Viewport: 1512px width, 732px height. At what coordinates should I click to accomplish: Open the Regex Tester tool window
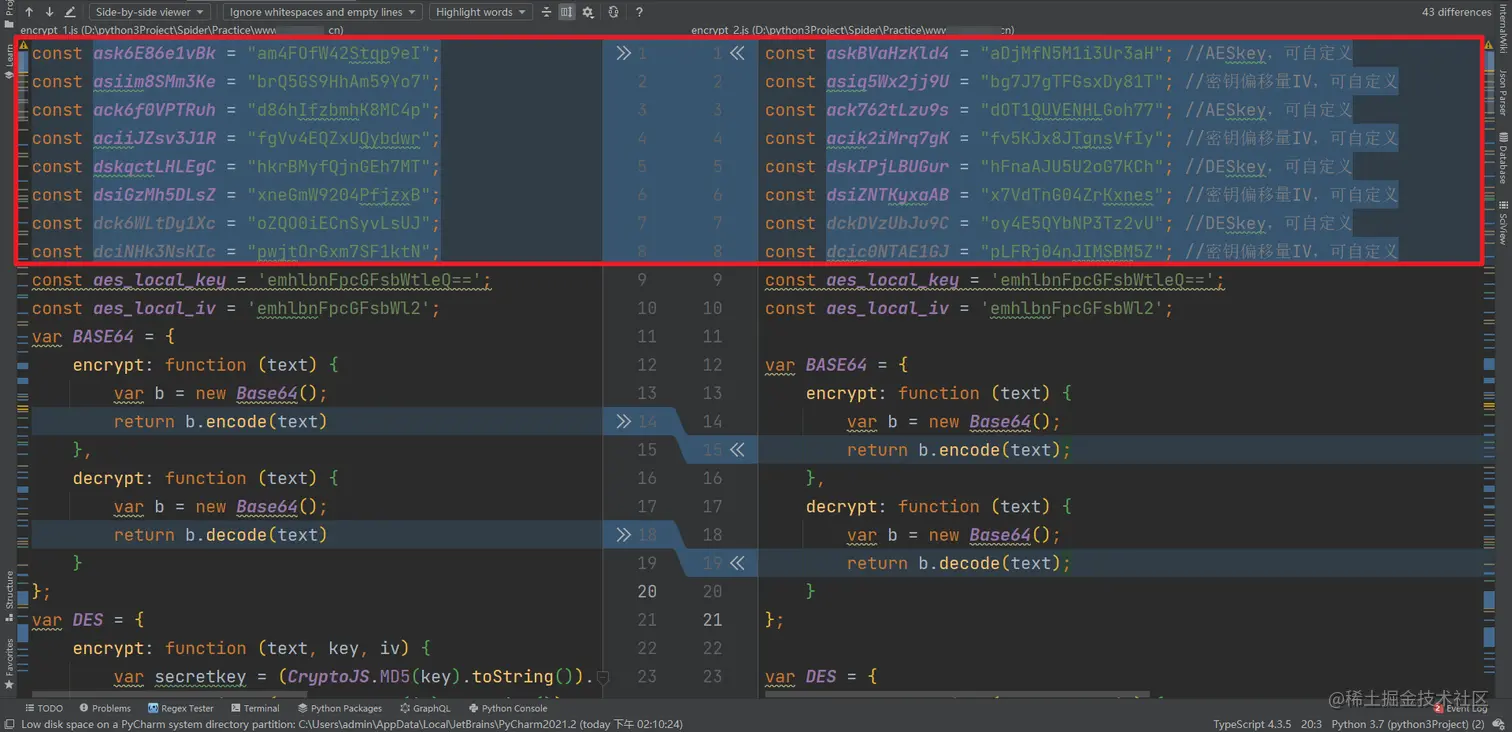point(180,708)
